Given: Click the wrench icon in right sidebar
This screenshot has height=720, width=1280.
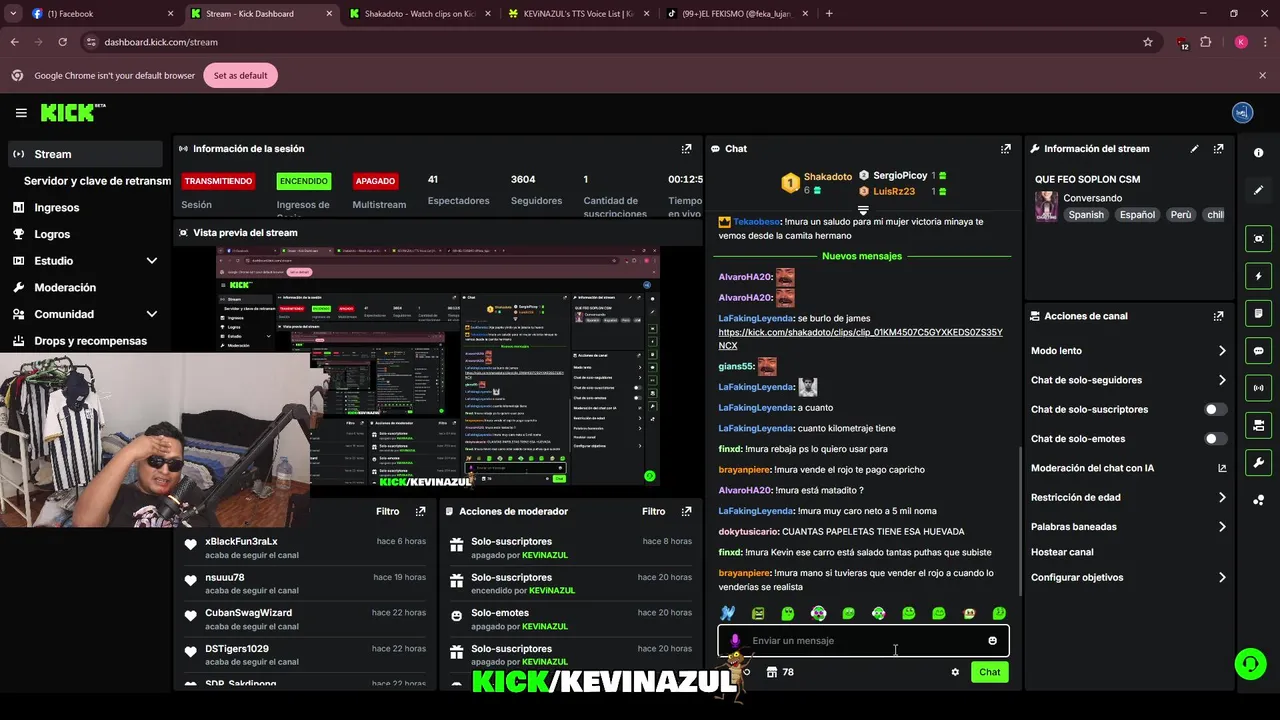Looking at the screenshot, I should tap(1258, 463).
